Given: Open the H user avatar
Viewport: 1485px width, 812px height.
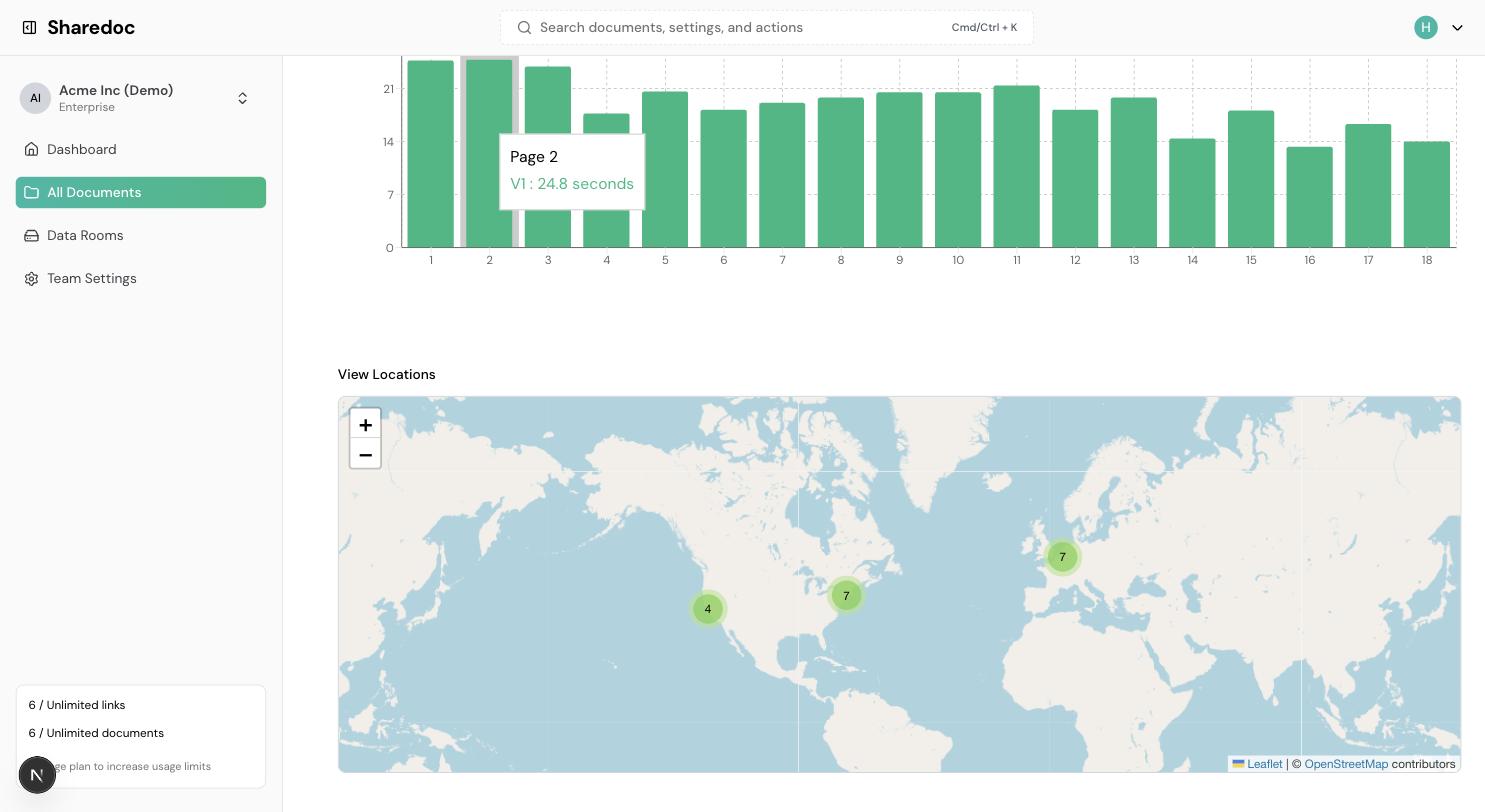Looking at the screenshot, I should 1426,28.
